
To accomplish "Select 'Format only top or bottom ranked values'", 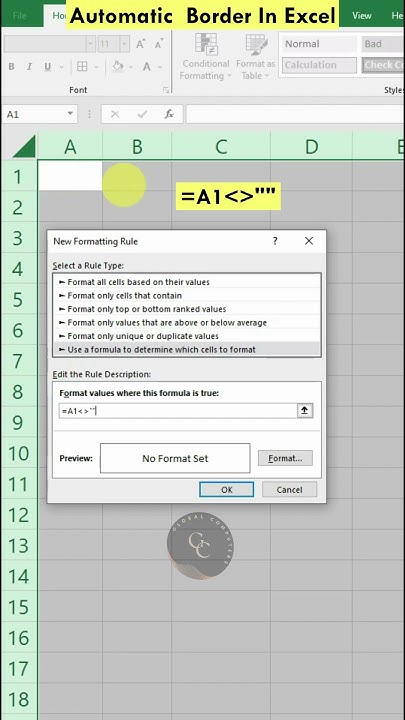I will coord(187,309).
